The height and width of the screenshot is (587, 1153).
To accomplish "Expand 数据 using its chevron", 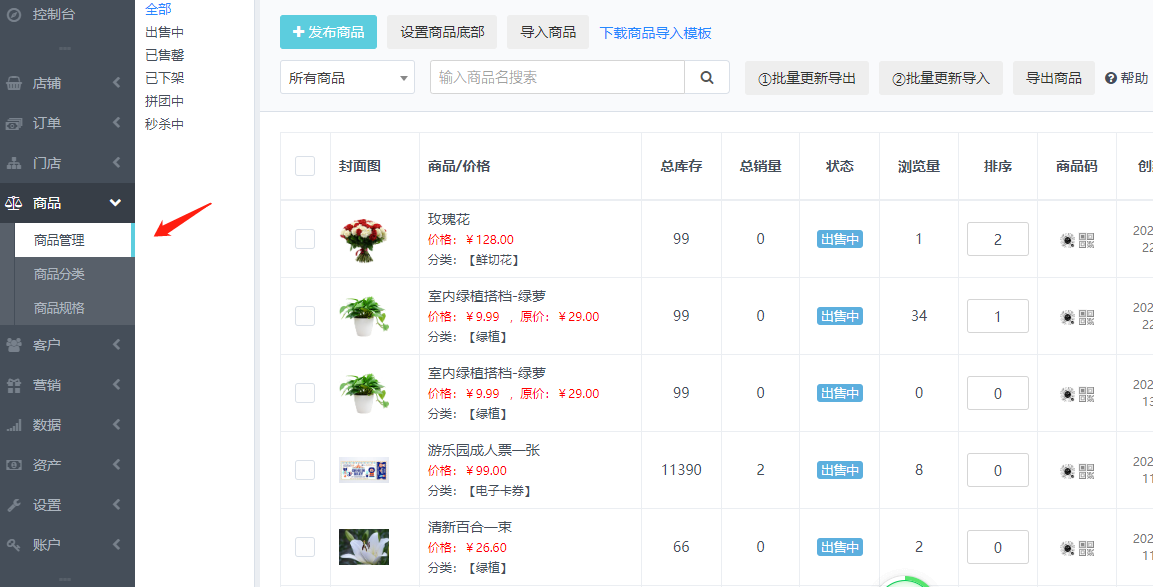I will tap(116, 424).
